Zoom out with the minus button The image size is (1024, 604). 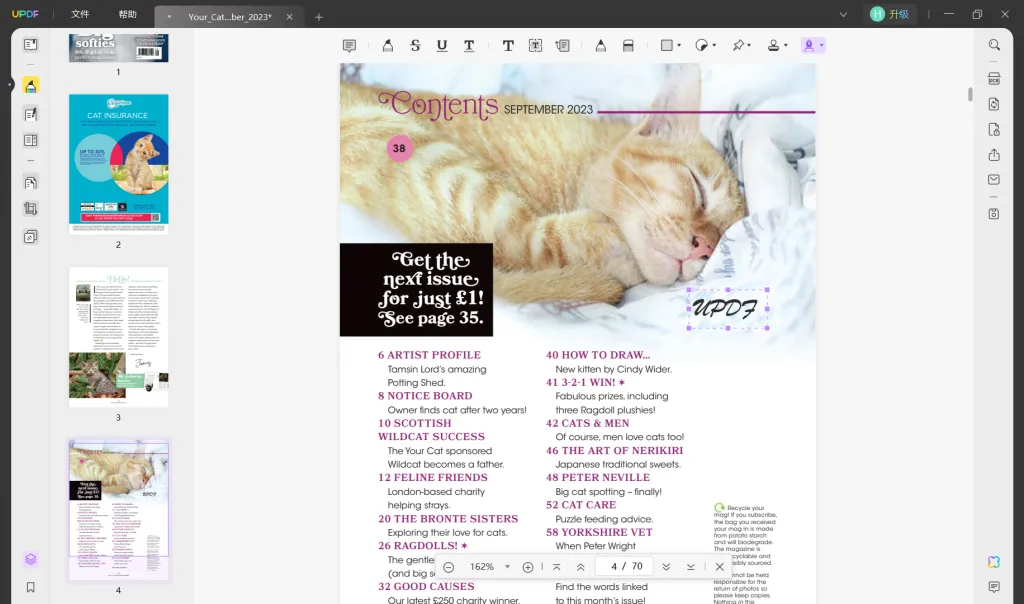(449, 567)
